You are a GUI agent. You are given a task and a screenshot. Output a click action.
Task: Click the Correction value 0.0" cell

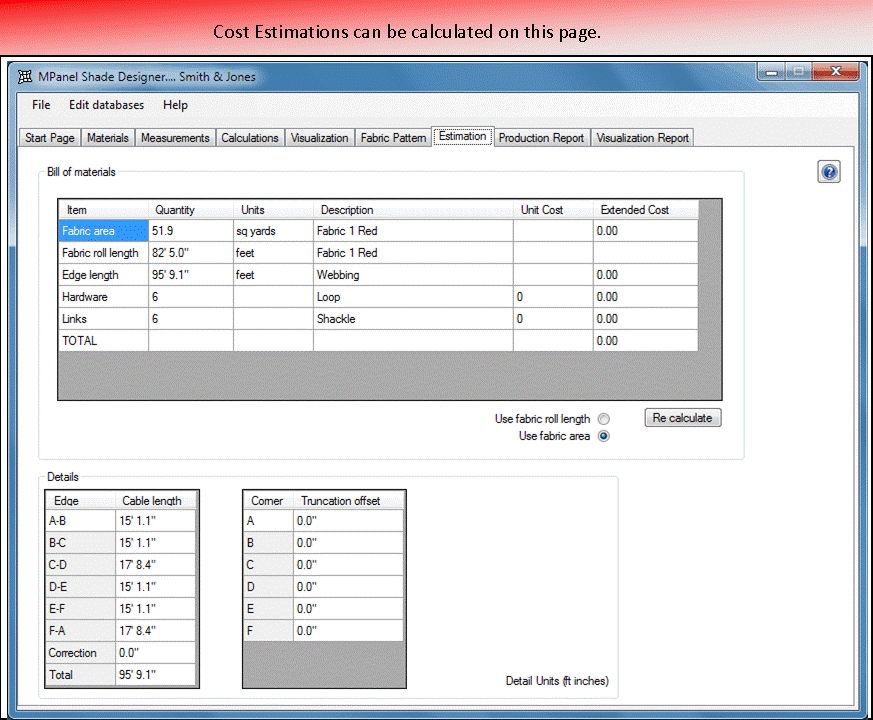pos(156,653)
